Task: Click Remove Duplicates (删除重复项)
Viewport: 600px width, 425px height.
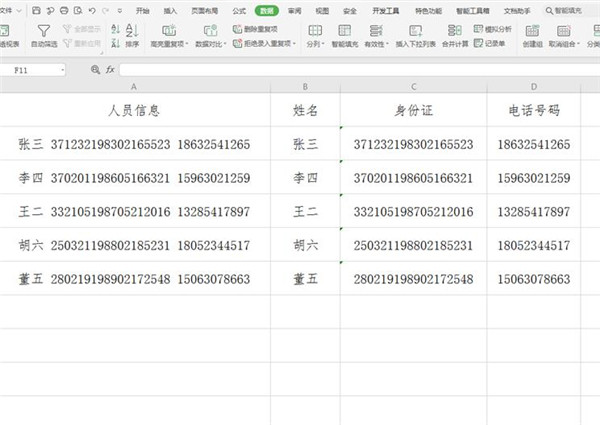Action: (x=255, y=29)
